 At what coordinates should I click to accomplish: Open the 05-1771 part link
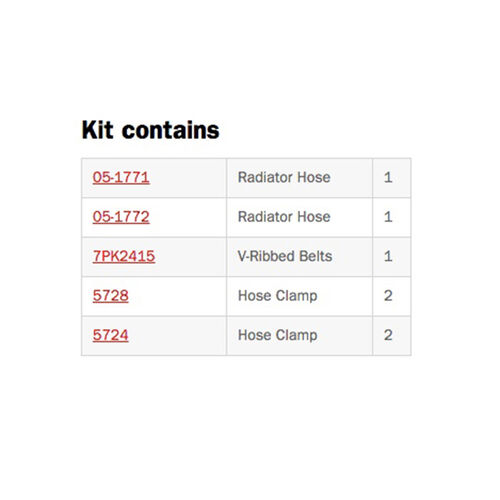(121, 177)
